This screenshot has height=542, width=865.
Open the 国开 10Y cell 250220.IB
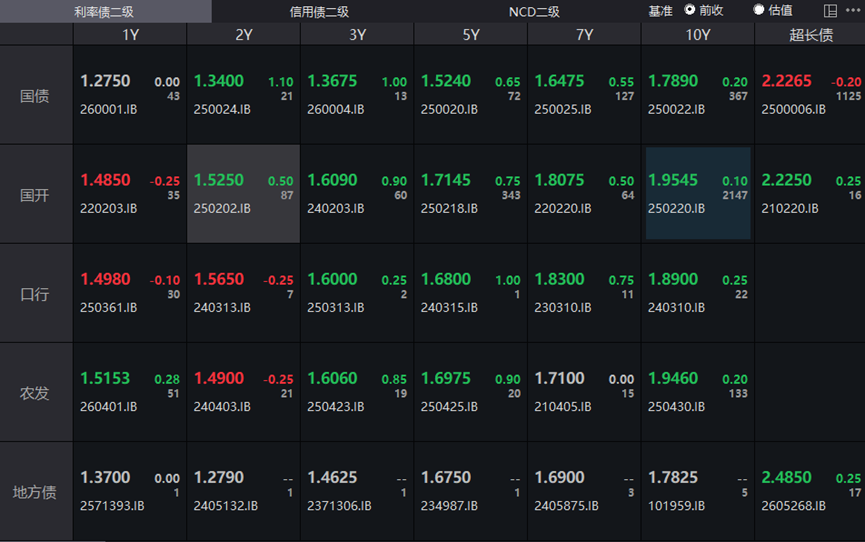coord(698,194)
